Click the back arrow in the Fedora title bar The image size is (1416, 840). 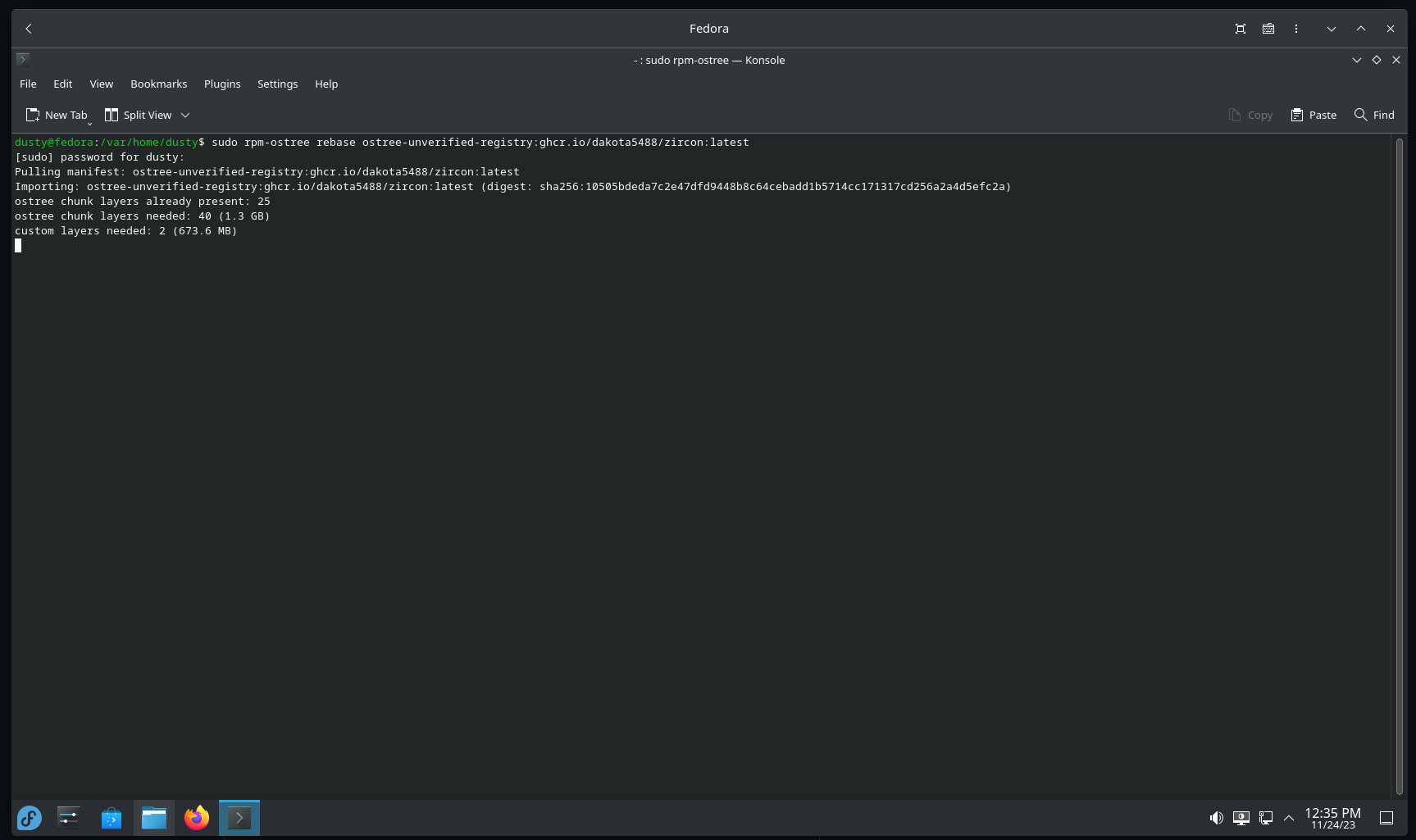pyautogui.click(x=29, y=29)
